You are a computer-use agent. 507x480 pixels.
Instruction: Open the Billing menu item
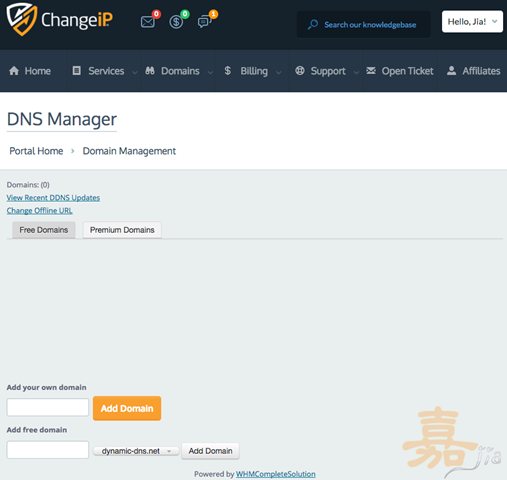click(254, 71)
